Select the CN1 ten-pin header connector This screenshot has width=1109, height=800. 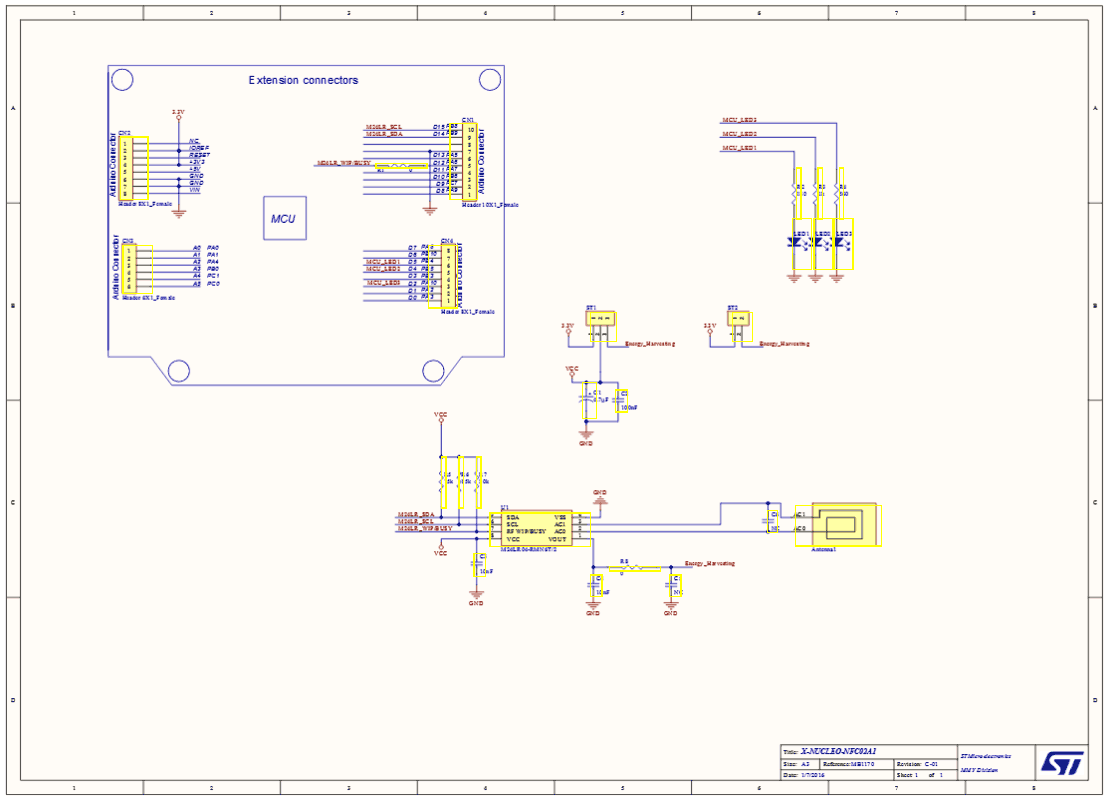(463, 161)
